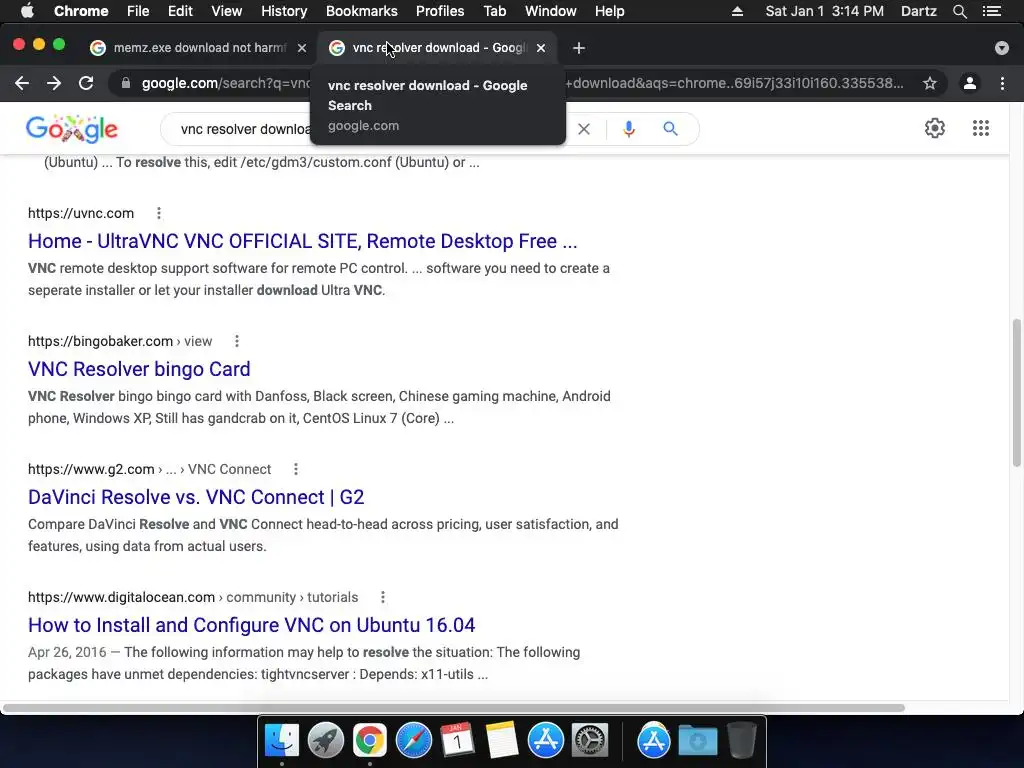The height and width of the screenshot is (768, 1024).
Task: Open Calendar from the Dock
Action: click(x=457, y=741)
